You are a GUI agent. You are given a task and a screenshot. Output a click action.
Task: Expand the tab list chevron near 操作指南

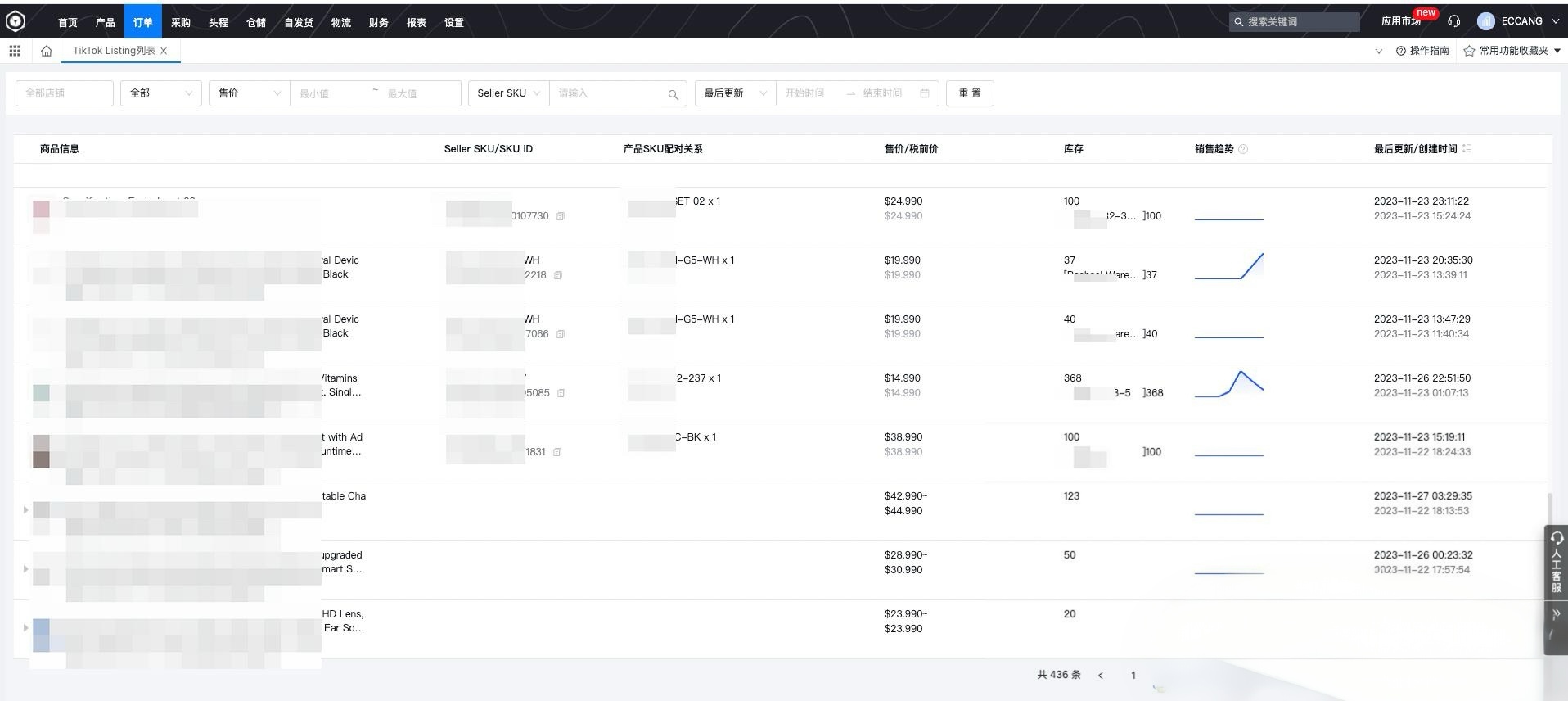(1378, 51)
